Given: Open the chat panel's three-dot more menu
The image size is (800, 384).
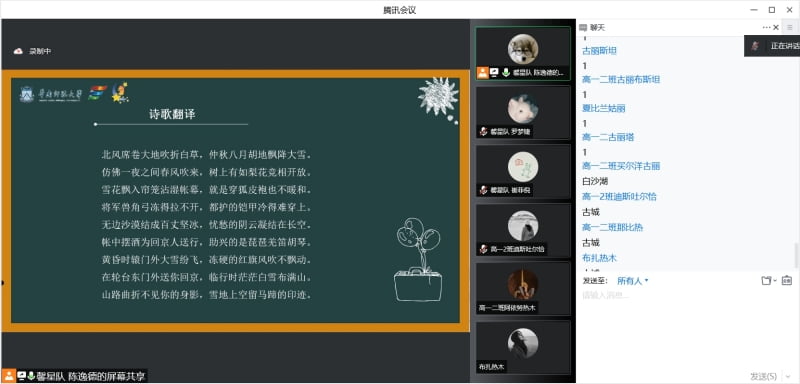Looking at the screenshot, I should [766, 28].
